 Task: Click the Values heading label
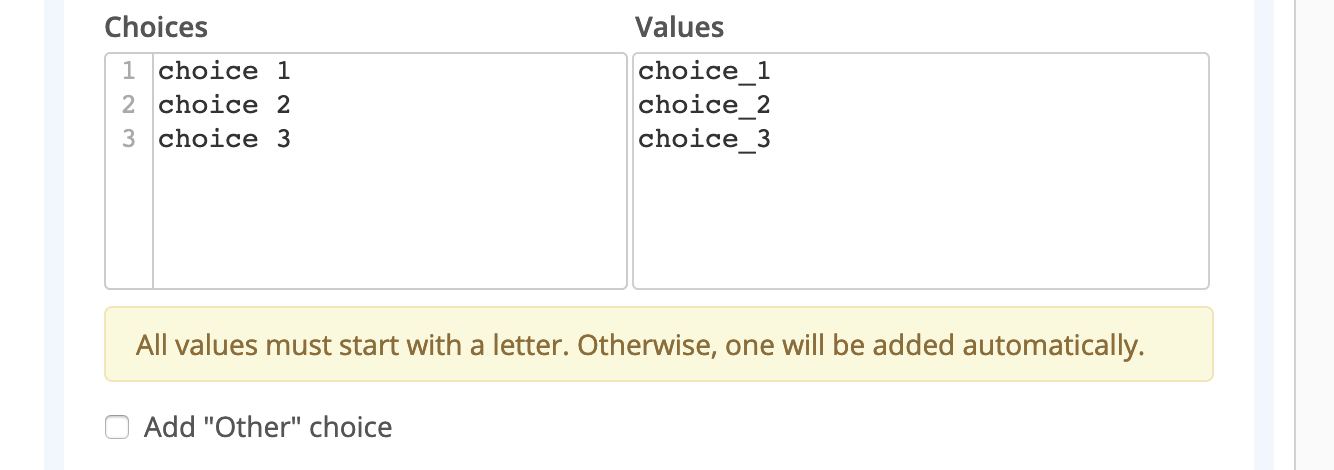[x=679, y=27]
